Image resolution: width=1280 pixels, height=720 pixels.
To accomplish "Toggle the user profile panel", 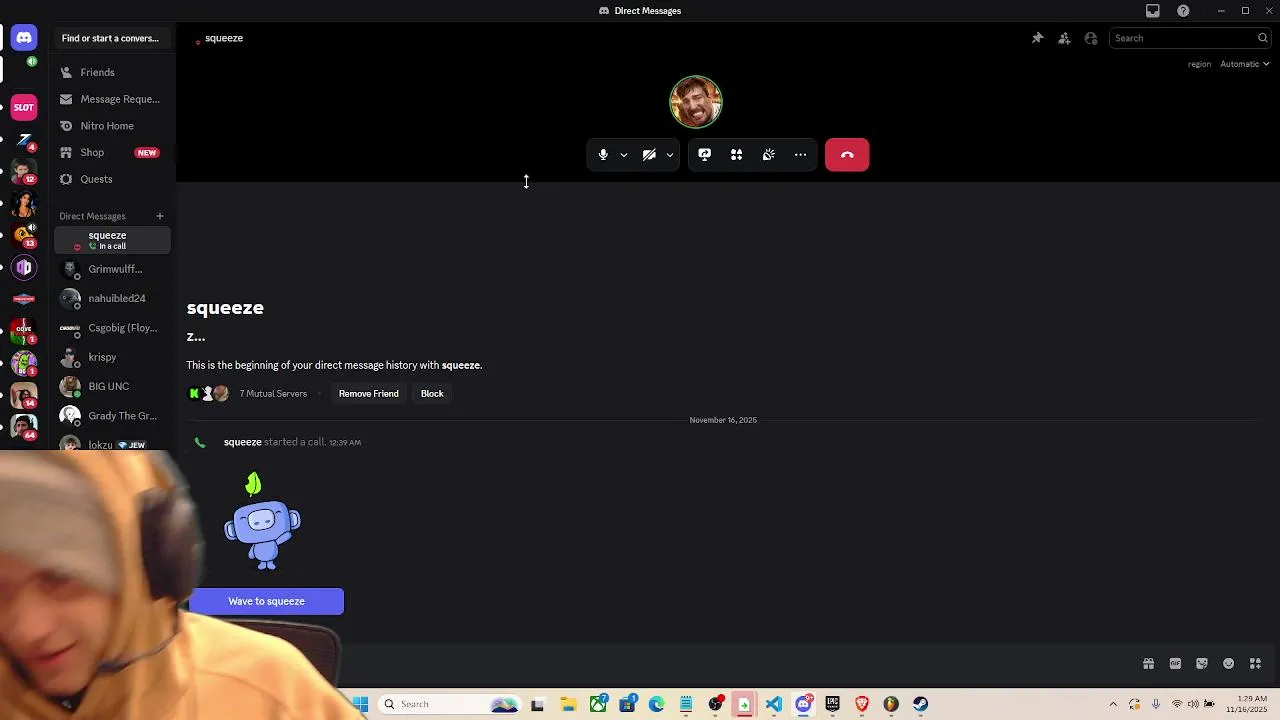I will tap(1091, 38).
